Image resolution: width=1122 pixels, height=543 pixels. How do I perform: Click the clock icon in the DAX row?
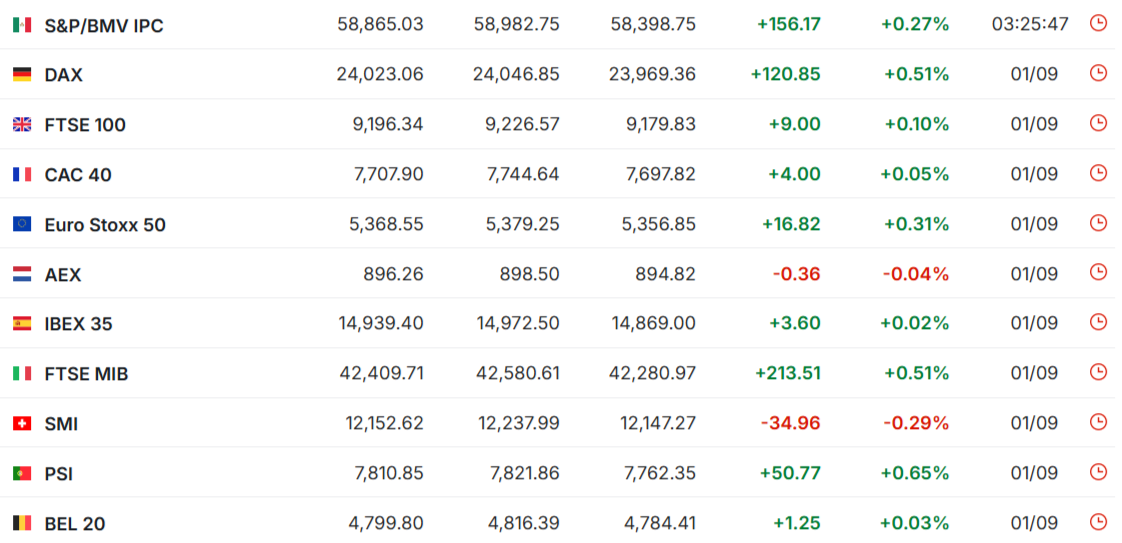tap(1098, 73)
